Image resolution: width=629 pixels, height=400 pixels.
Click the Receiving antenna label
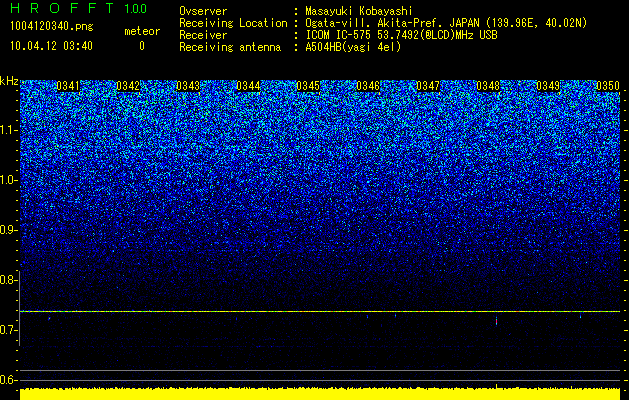(230, 47)
